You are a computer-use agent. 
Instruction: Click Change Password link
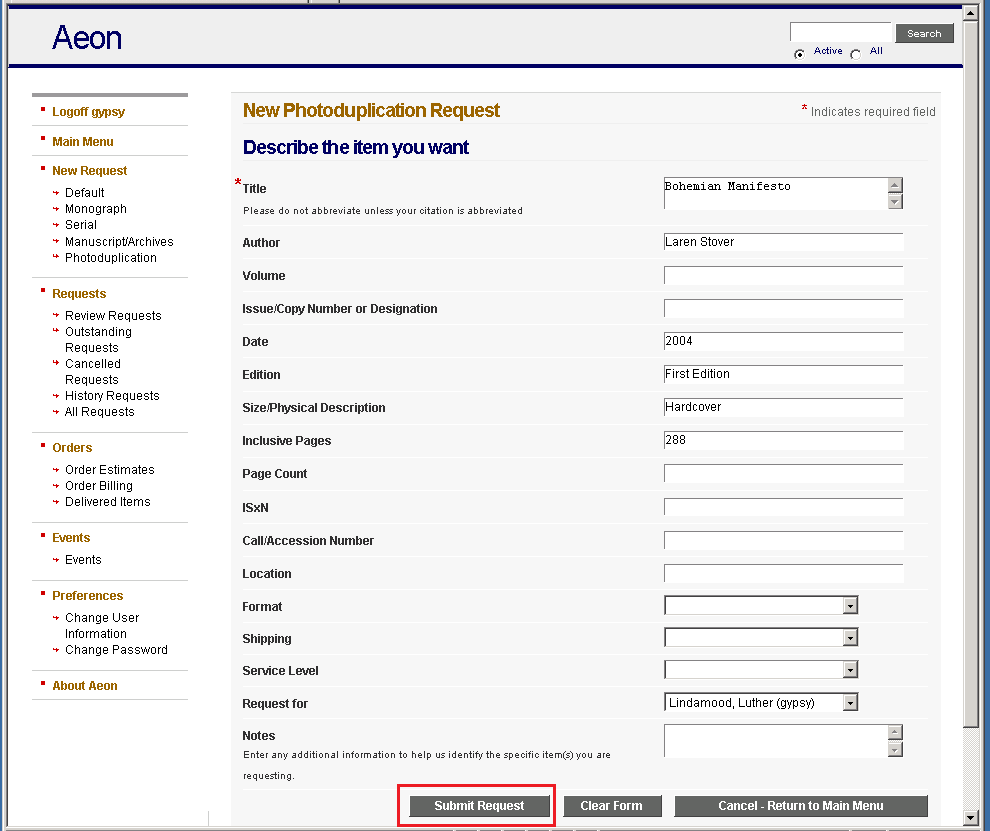click(116, 649)
